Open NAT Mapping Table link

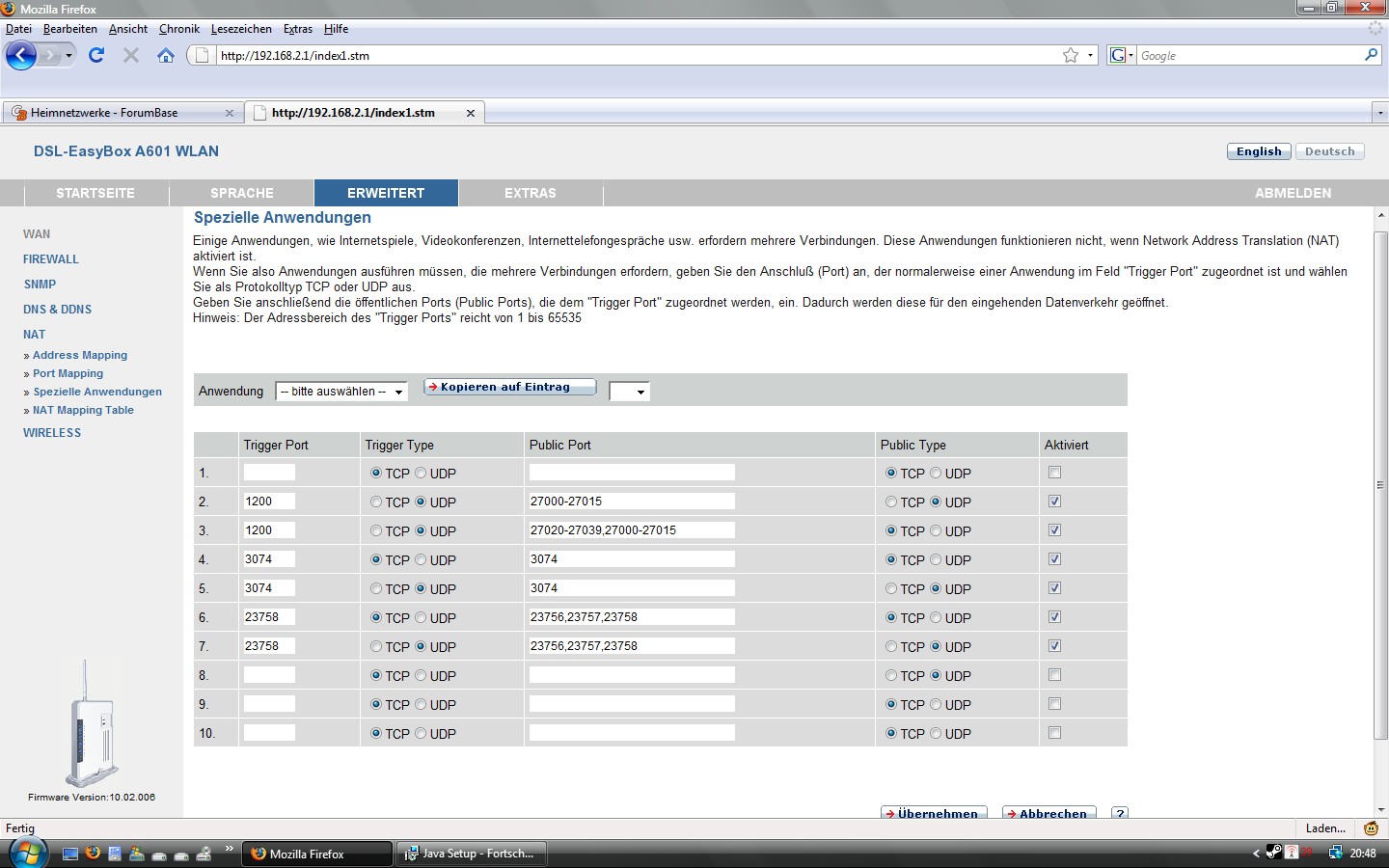pyautogui.click(x=83, y=410)
